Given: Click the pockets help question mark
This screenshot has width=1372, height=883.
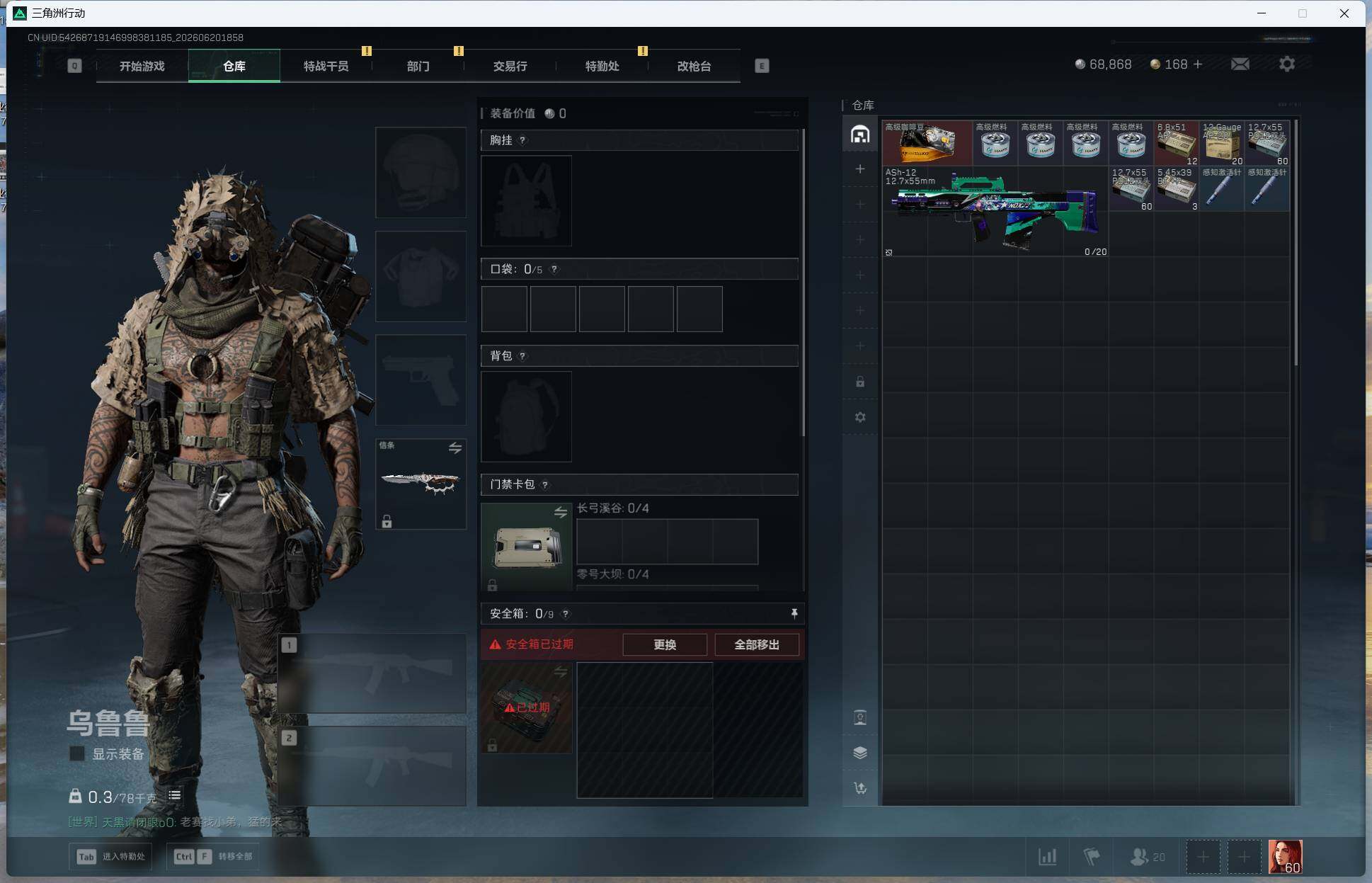Looking at the screenshot, I should pos(554,269).
